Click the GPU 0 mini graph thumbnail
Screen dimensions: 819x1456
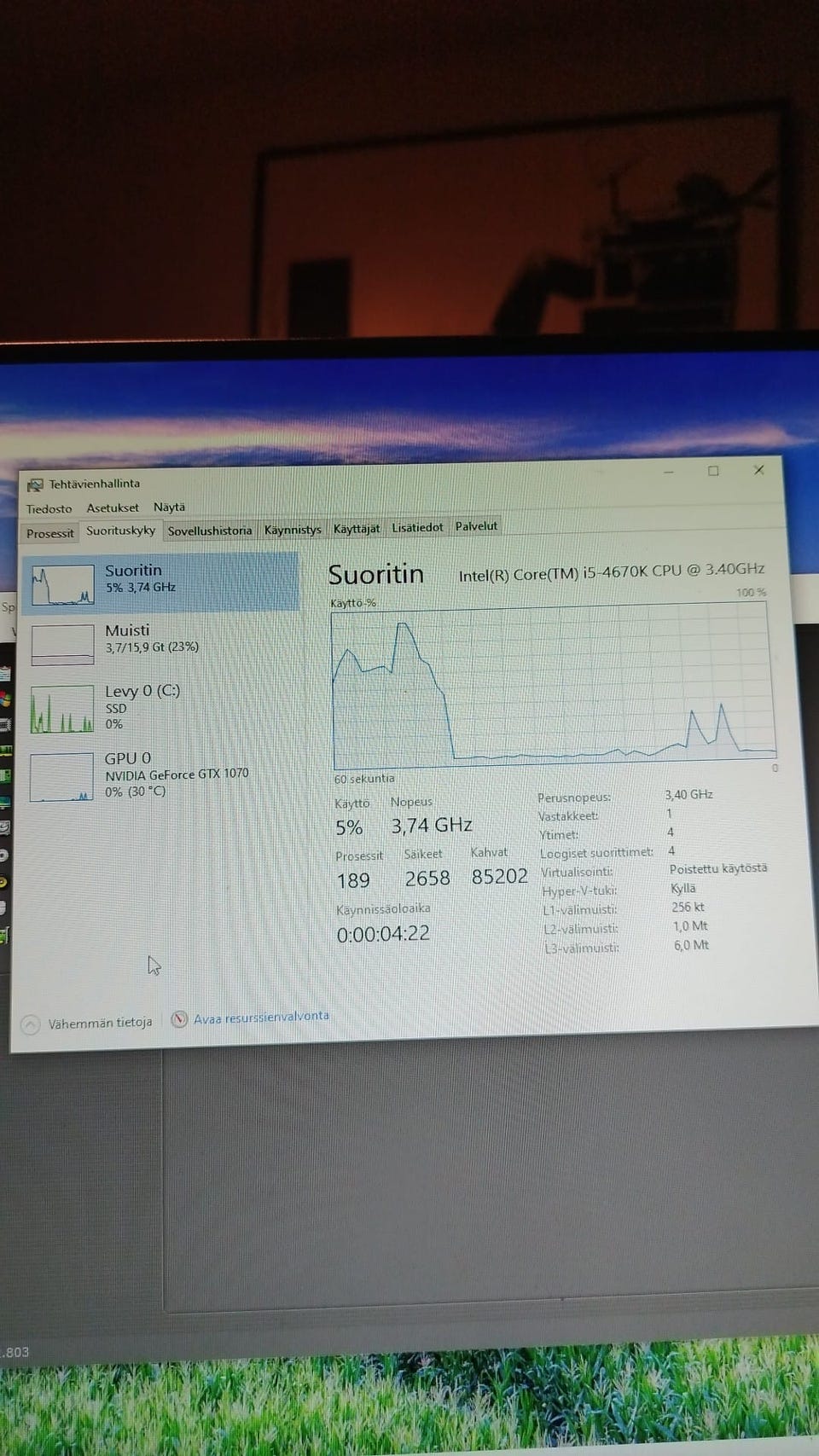click(x=61, y=777)
